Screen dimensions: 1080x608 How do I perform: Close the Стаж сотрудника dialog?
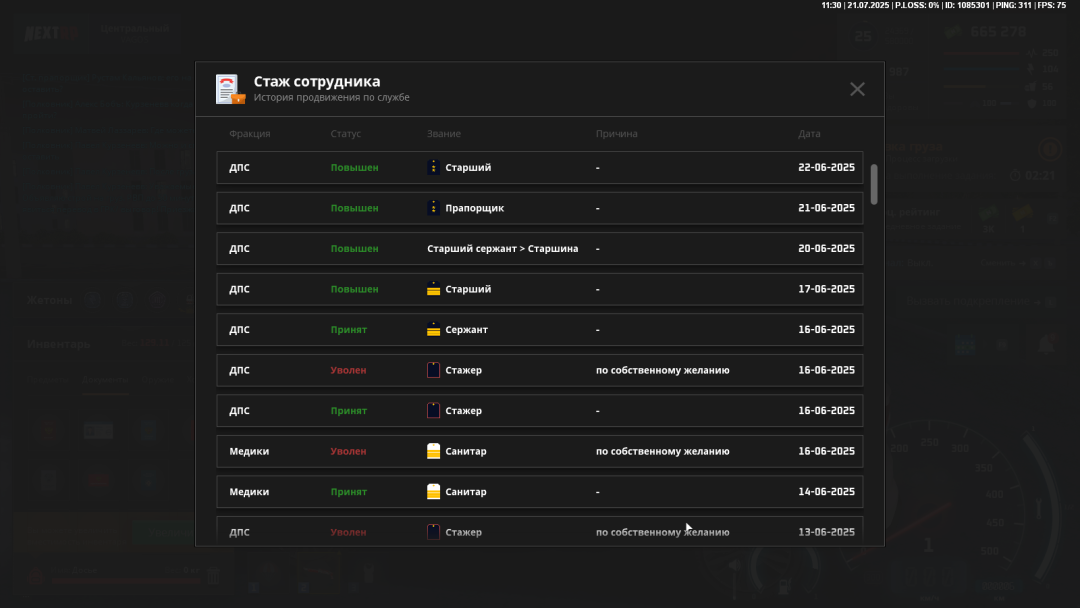click(x=857, y=89)
